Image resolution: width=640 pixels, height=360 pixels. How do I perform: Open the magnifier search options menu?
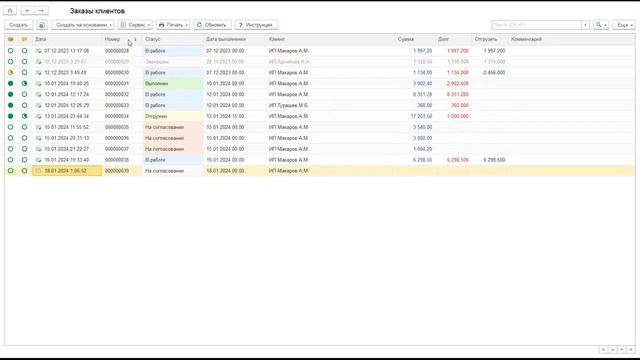tap(601, 25)
